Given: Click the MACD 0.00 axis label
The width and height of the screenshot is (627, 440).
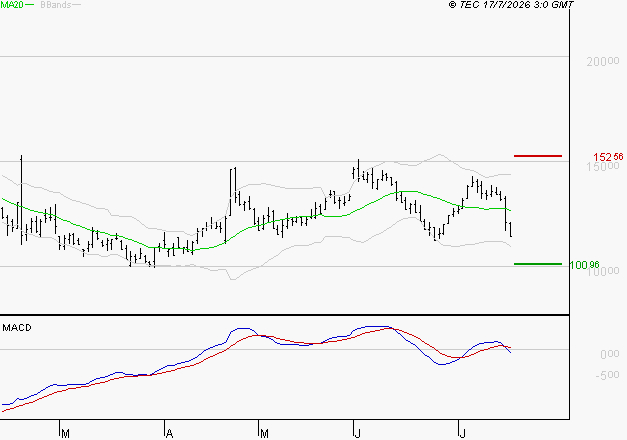Looking at the screenshot, I should [x=609, y=354].
